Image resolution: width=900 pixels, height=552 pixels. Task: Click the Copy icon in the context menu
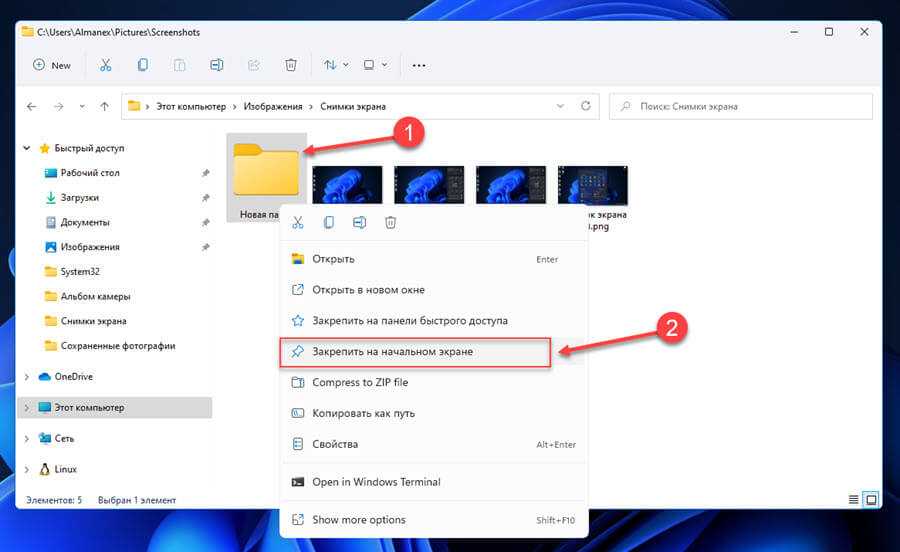click(328, 222)
